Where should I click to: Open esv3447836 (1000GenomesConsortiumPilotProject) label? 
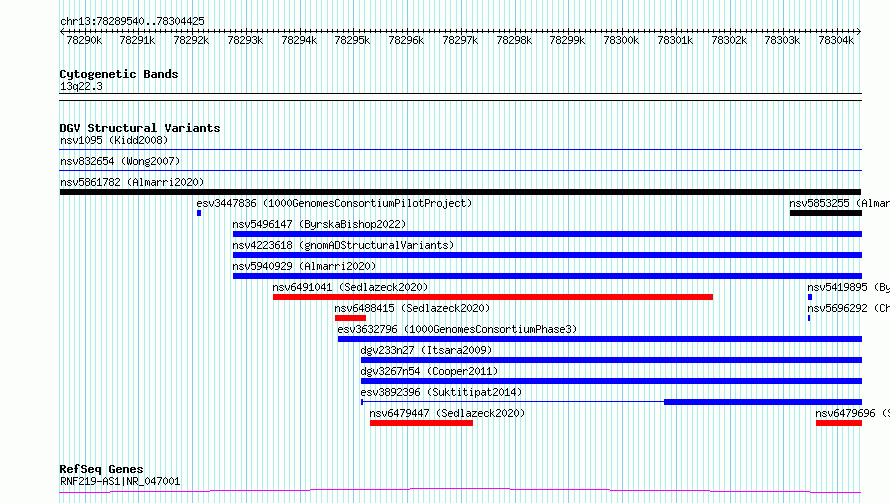(334, 203)
